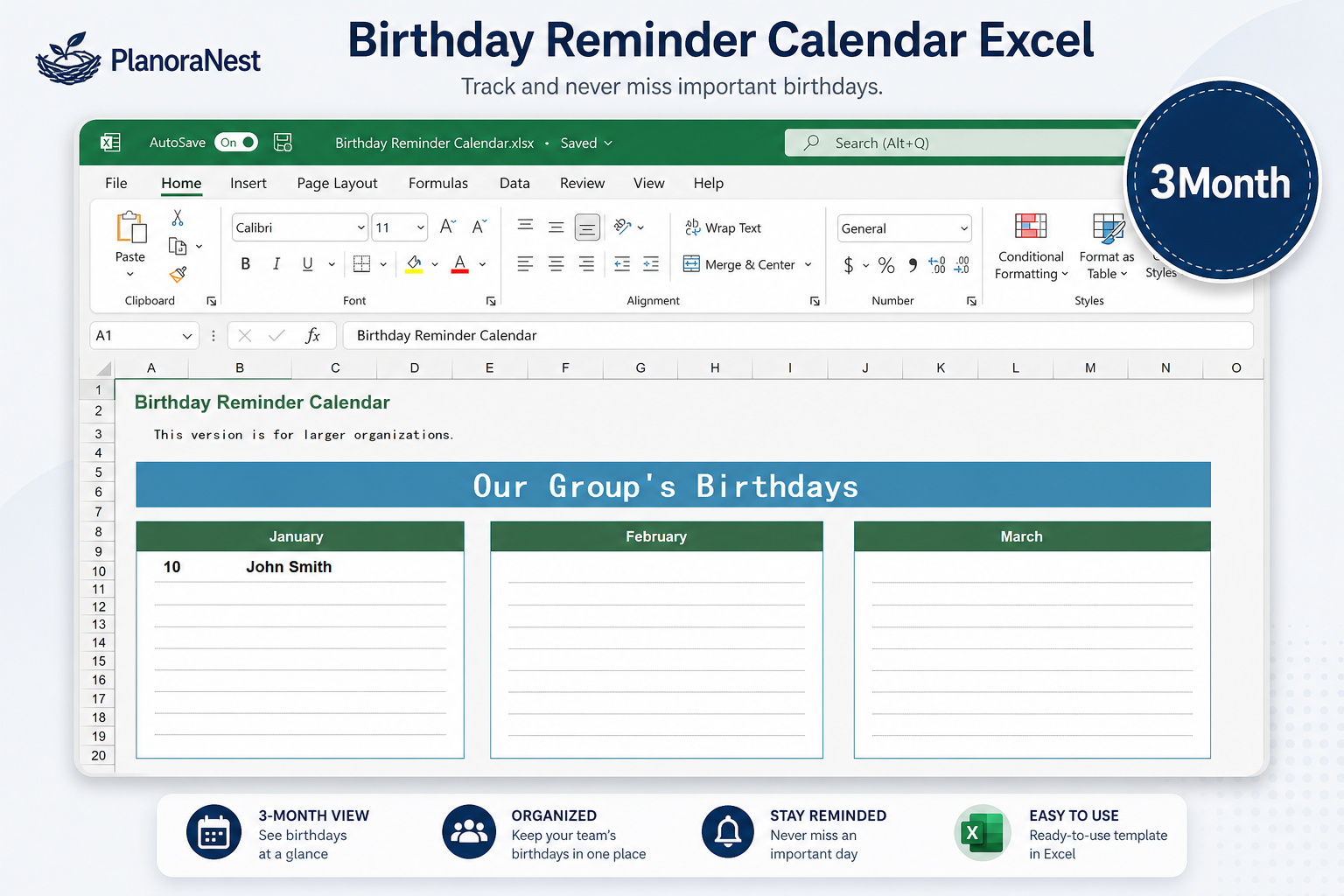Image resolution: width=1344 pixels, height=896 pixels.
Task: Expand the Merge & Center dropdown arrow
Action: pyautogui.click(x=808, y=264)
